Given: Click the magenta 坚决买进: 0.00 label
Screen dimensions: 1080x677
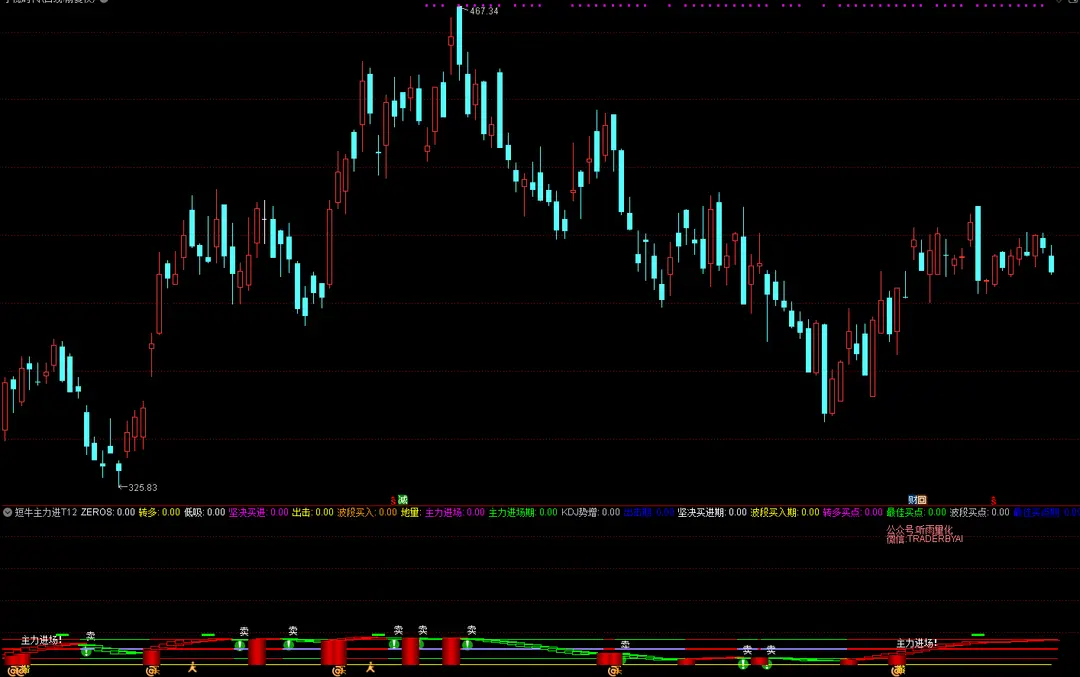Looking at the screenshot, I should 259,512.
